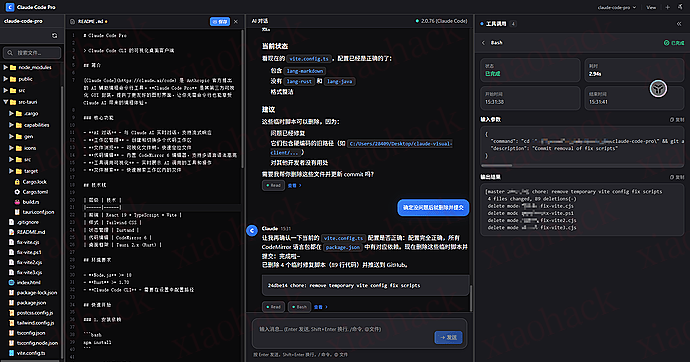Click the Read chip under commit question
Image resolution: width=690 pixels, height=362 pixels.
tap(273, 185)
